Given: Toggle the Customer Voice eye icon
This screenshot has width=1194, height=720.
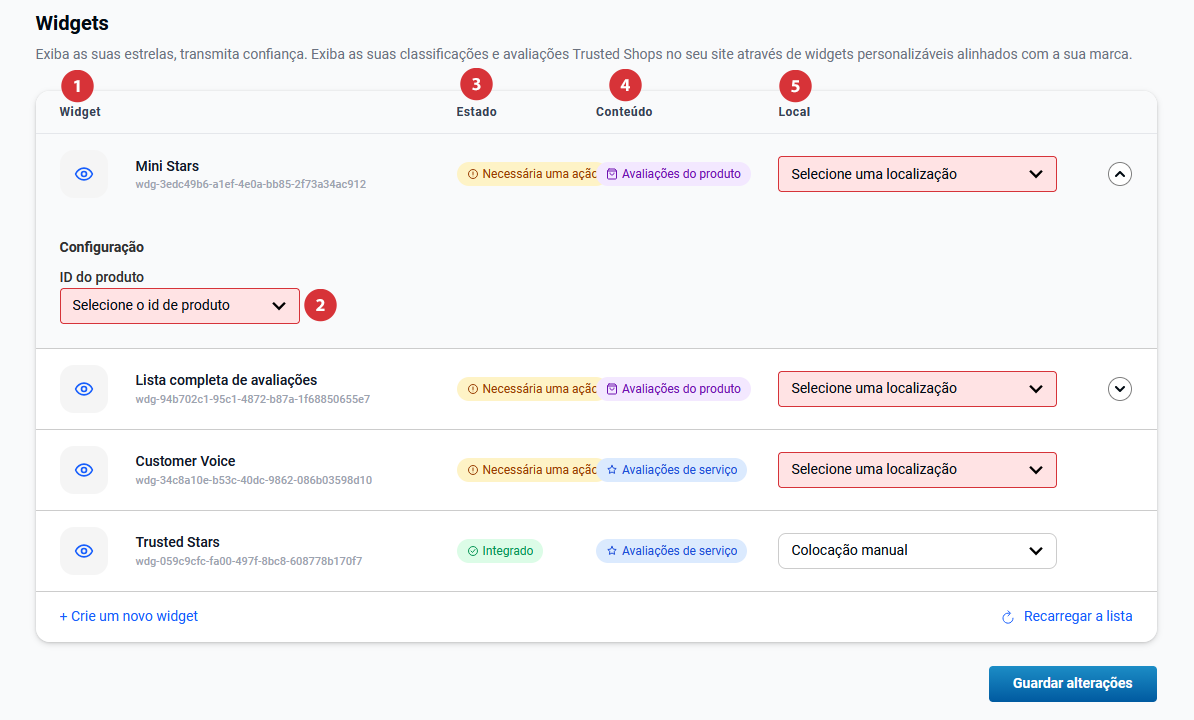Looking at the screenshot, I should tap(84, 470).
